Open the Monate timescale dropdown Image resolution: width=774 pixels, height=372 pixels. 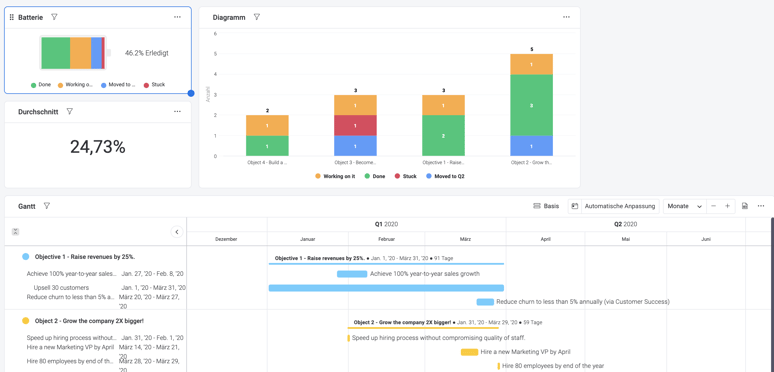click(685, 206)
